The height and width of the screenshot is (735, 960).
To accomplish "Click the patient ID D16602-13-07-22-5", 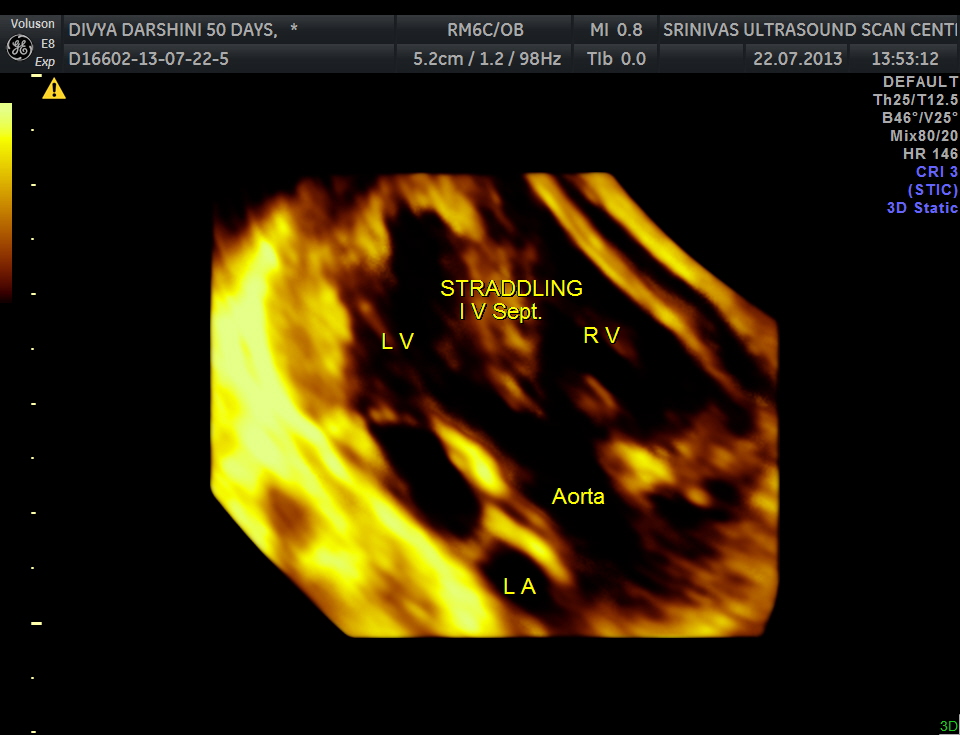I will (x=148, y=59).
